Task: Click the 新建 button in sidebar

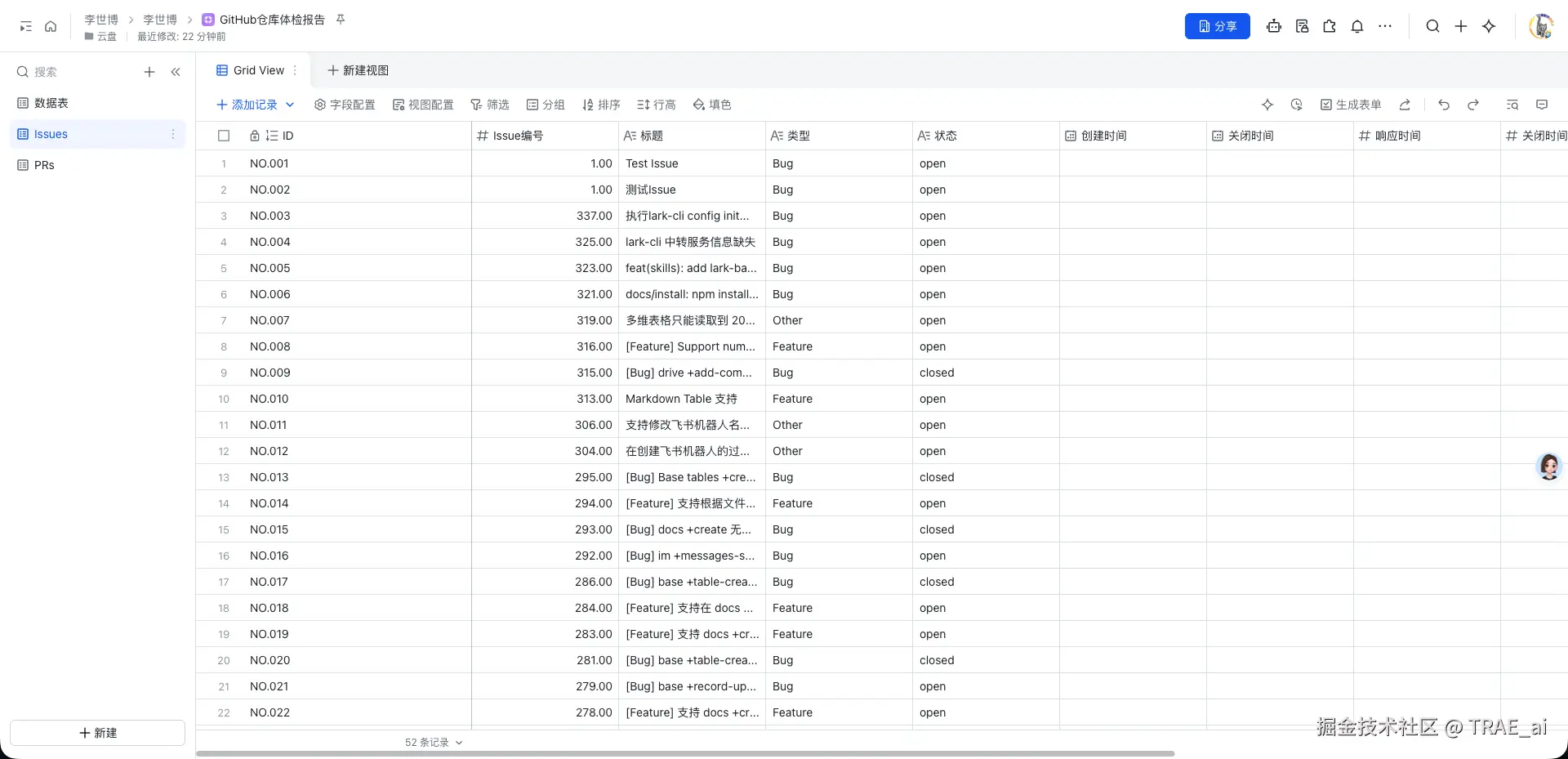Action: point(98,733)
